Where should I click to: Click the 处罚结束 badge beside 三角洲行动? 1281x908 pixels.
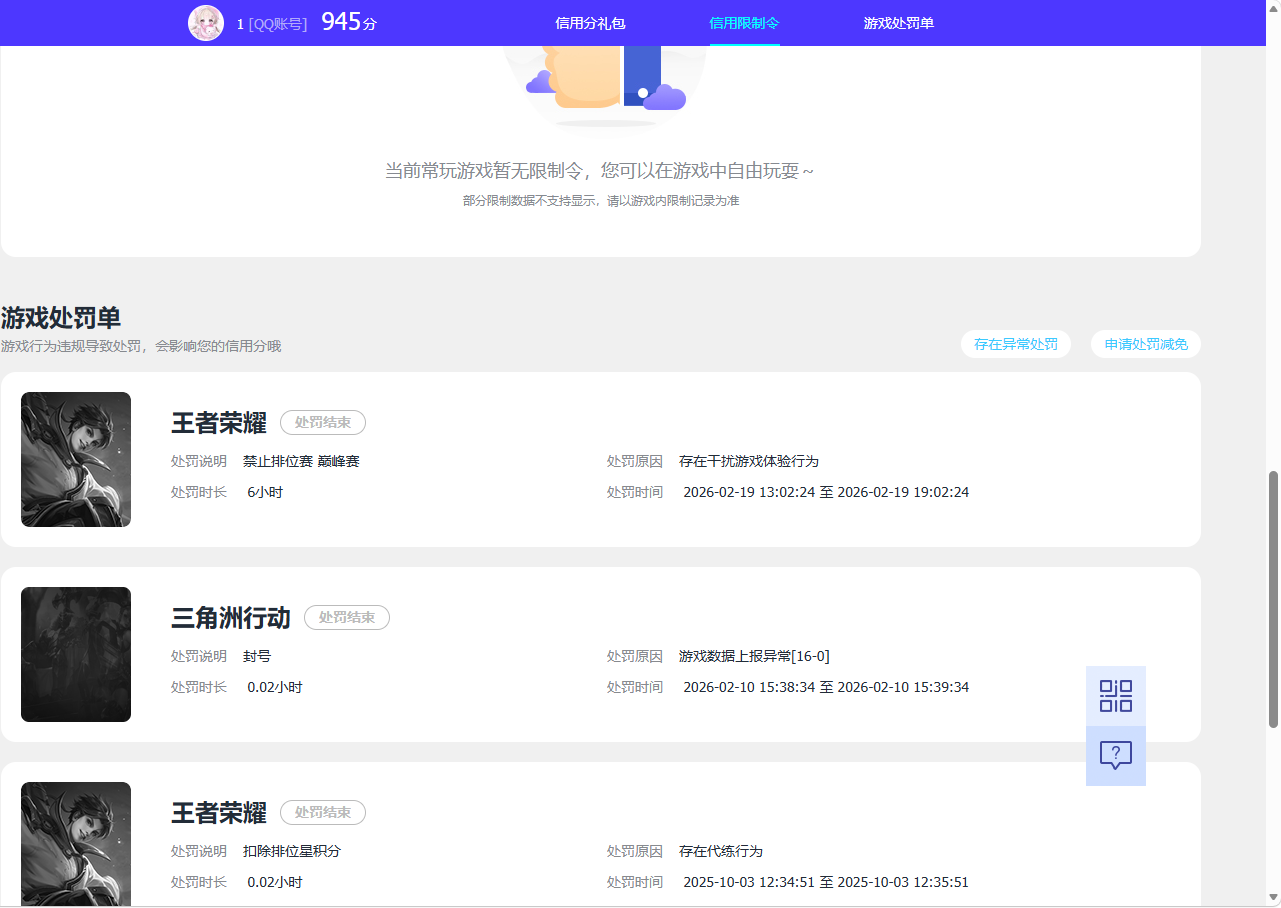[x=347, y=618]
